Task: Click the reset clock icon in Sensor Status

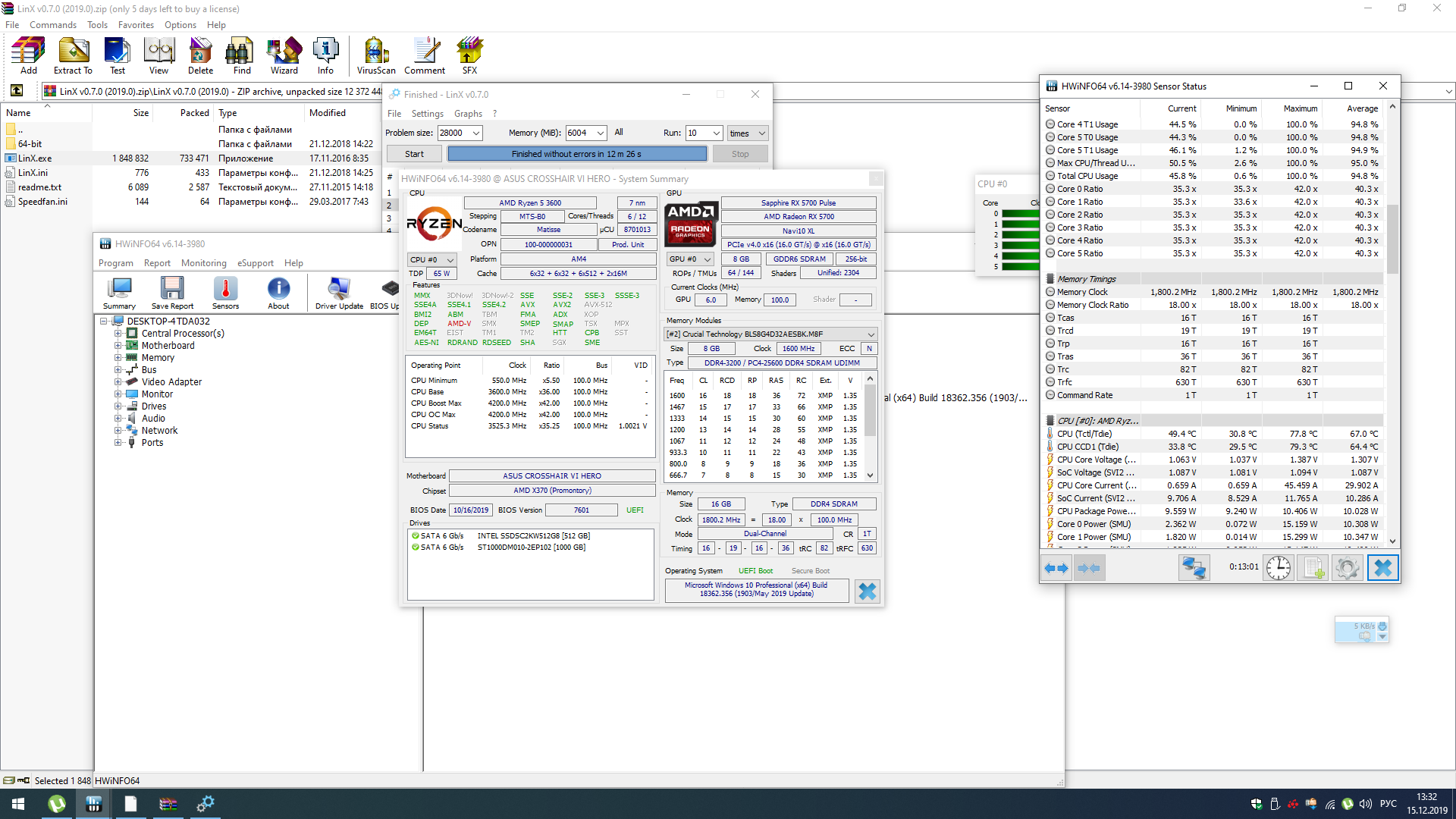Action: coord(1278,568)
